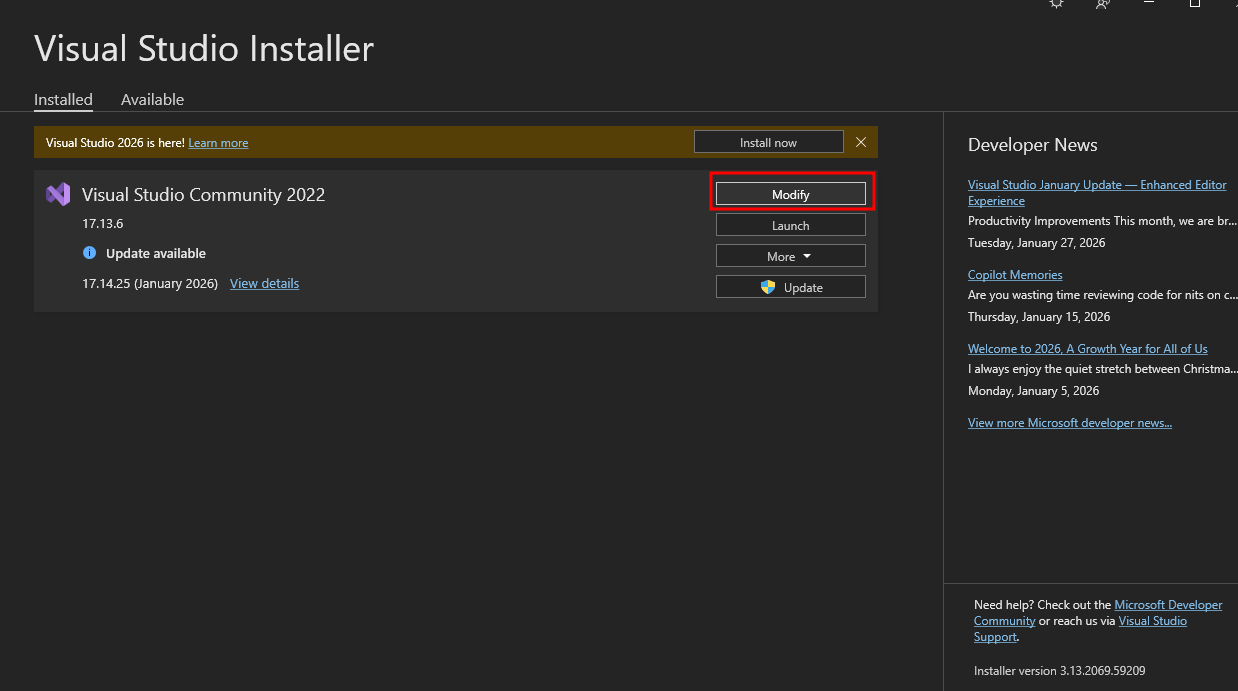Viewport: 1238px width, 691px height.
Task: Click View more Microsoft developer news
Action: [x=1069, y=423]
